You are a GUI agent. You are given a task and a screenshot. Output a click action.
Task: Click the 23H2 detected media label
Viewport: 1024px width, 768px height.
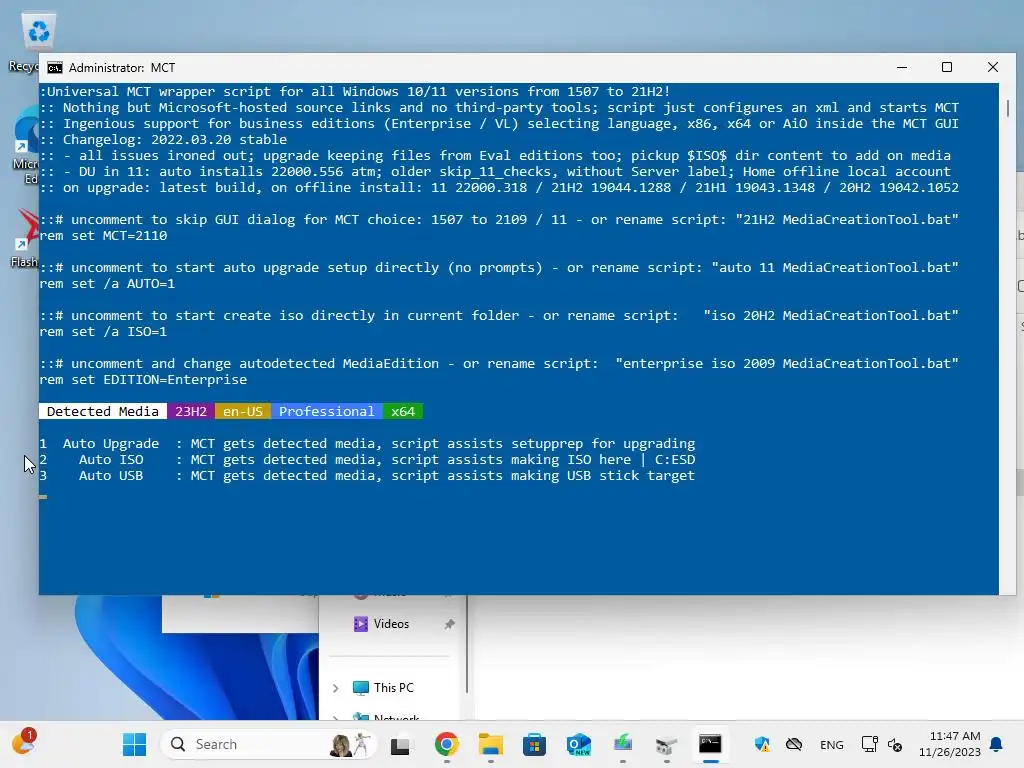191,411
